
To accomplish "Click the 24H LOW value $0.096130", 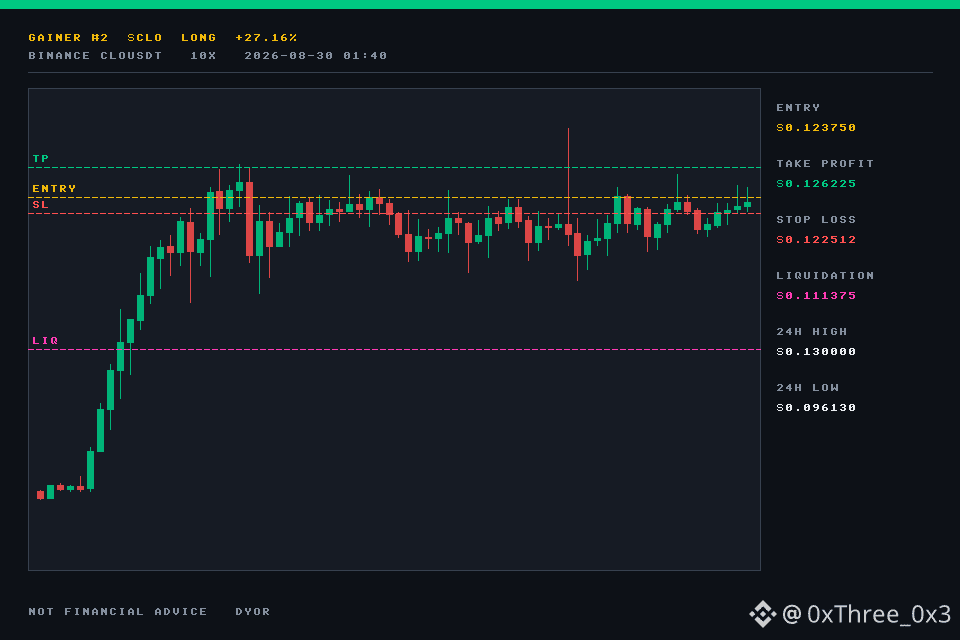I will 816,408.
